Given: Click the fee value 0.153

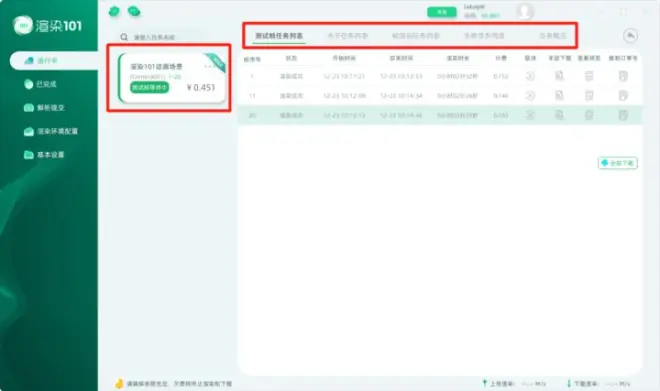Looking at the screenshot, I should [x=500, y=115].
